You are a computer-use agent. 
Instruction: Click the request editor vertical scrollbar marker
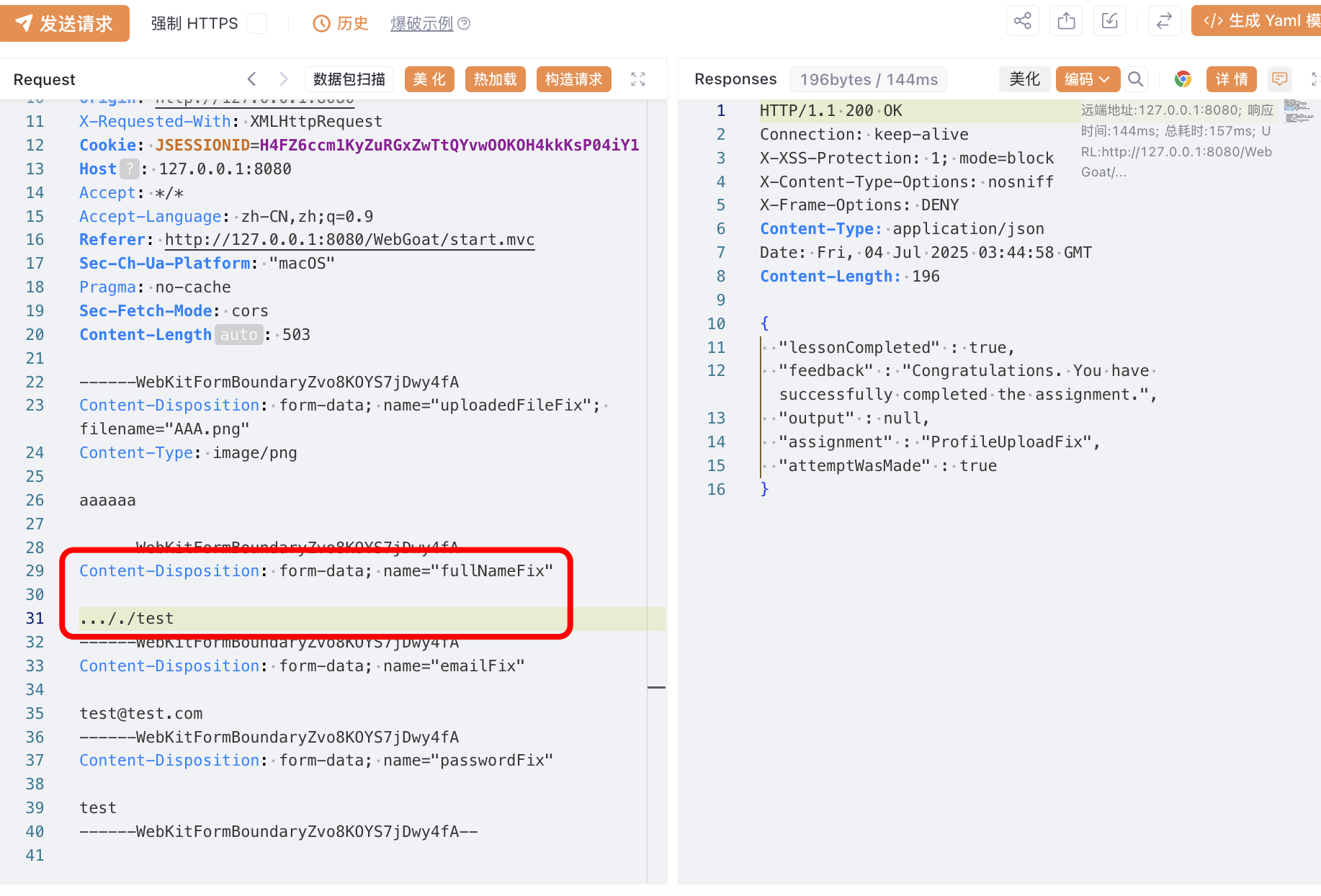coord(656,687)
